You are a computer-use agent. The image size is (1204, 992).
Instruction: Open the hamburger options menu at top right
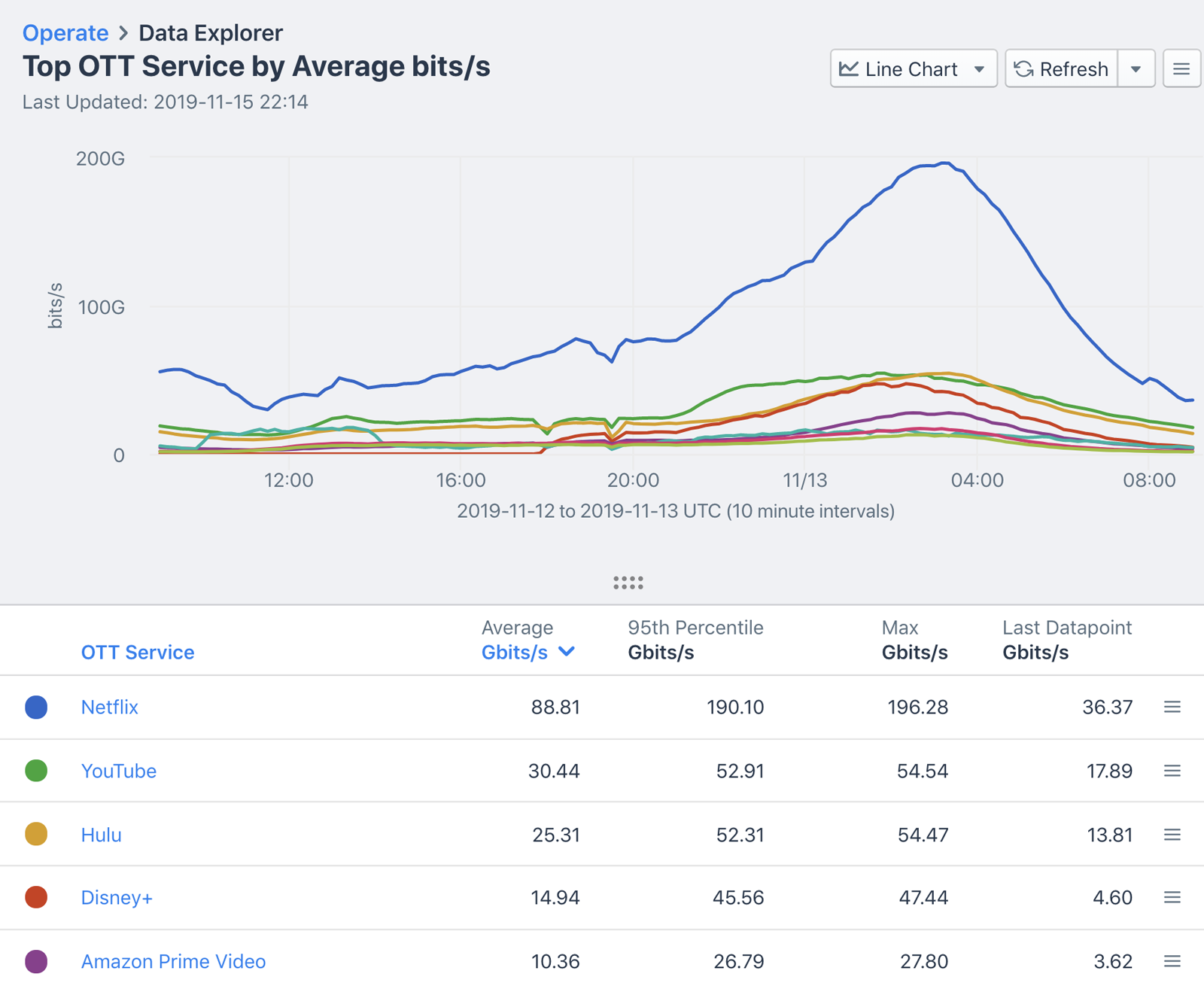point(1181,69)
